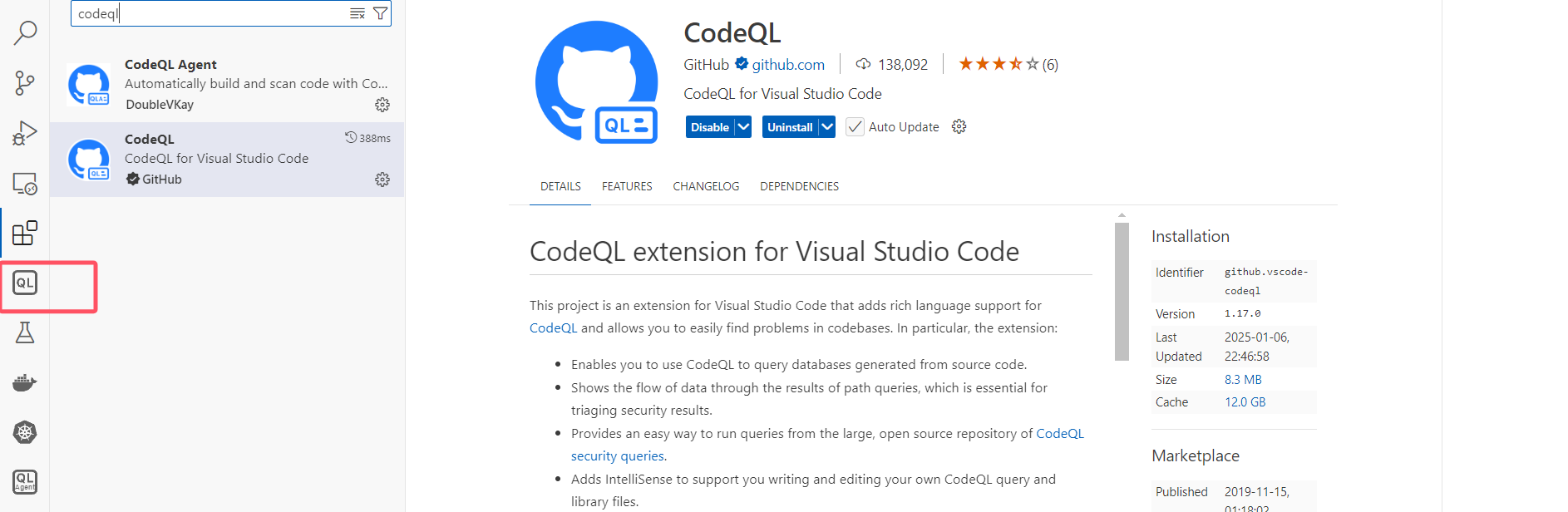The width and height of the screenshot is (1568, 512).
Task: Click the details page vertical scrollbar
Action: (1122, 291)
